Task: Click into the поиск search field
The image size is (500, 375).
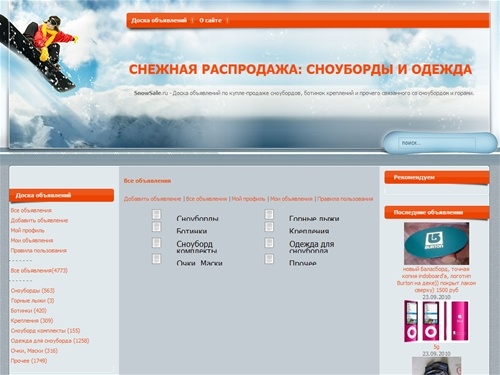Action: pyautogui.click(x=437, y=143)
